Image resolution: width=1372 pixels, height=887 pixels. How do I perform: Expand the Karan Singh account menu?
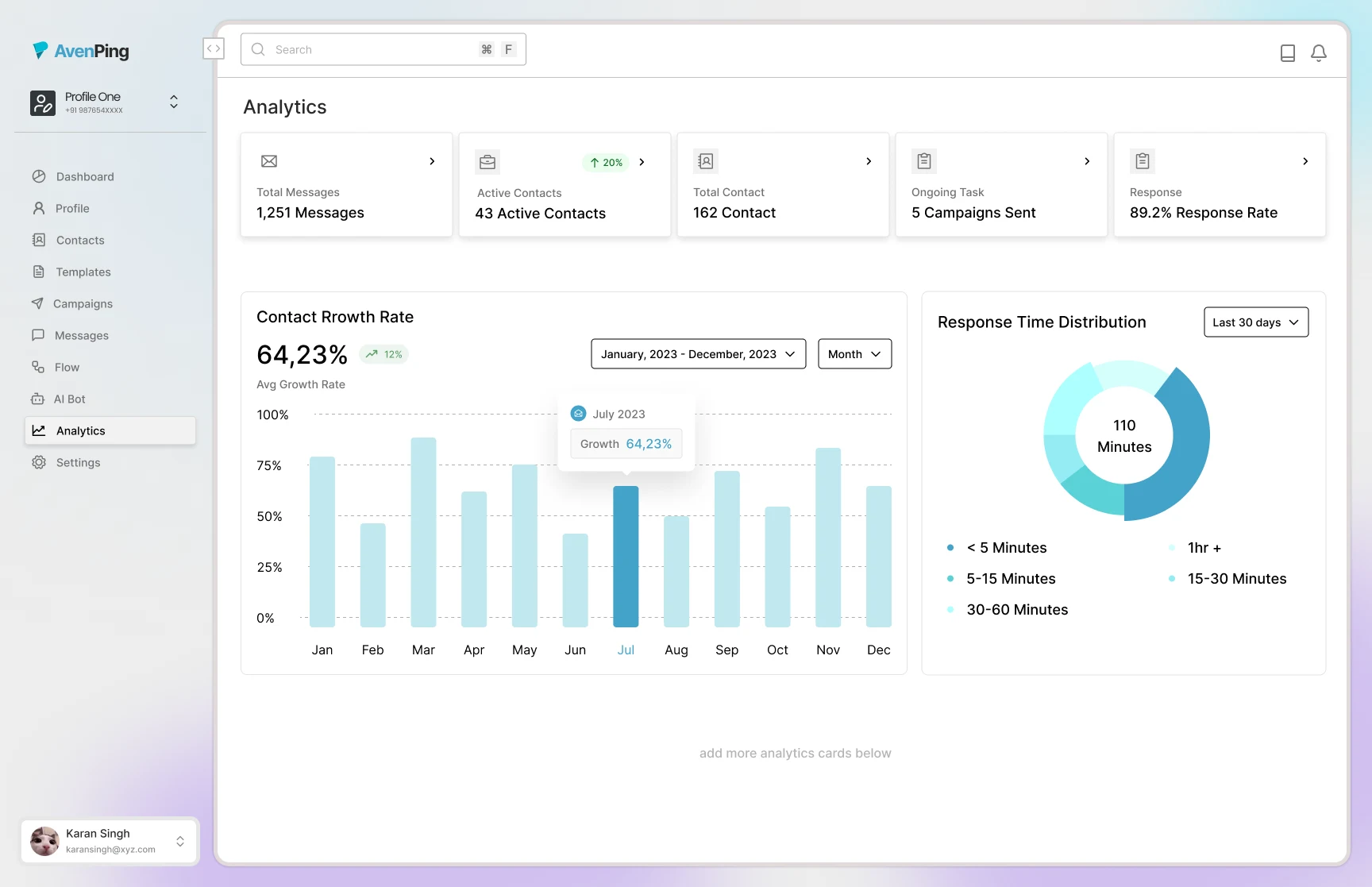[x=180, y=841]
